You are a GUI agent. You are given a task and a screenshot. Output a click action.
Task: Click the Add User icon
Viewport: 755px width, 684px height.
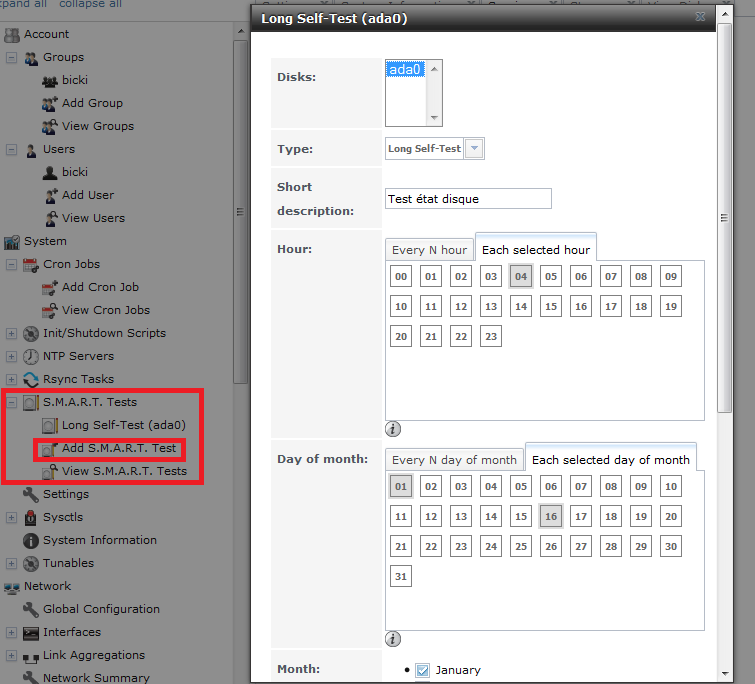[50, 195]
